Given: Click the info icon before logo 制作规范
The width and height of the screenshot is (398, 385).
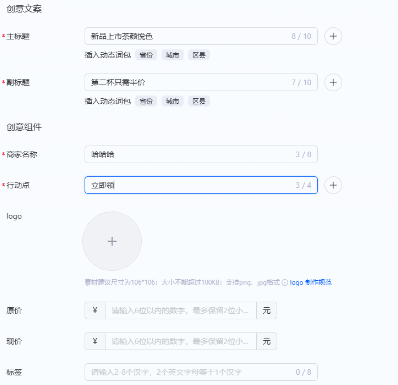Looking at the screenshot, I should click(x=285, y=282).
